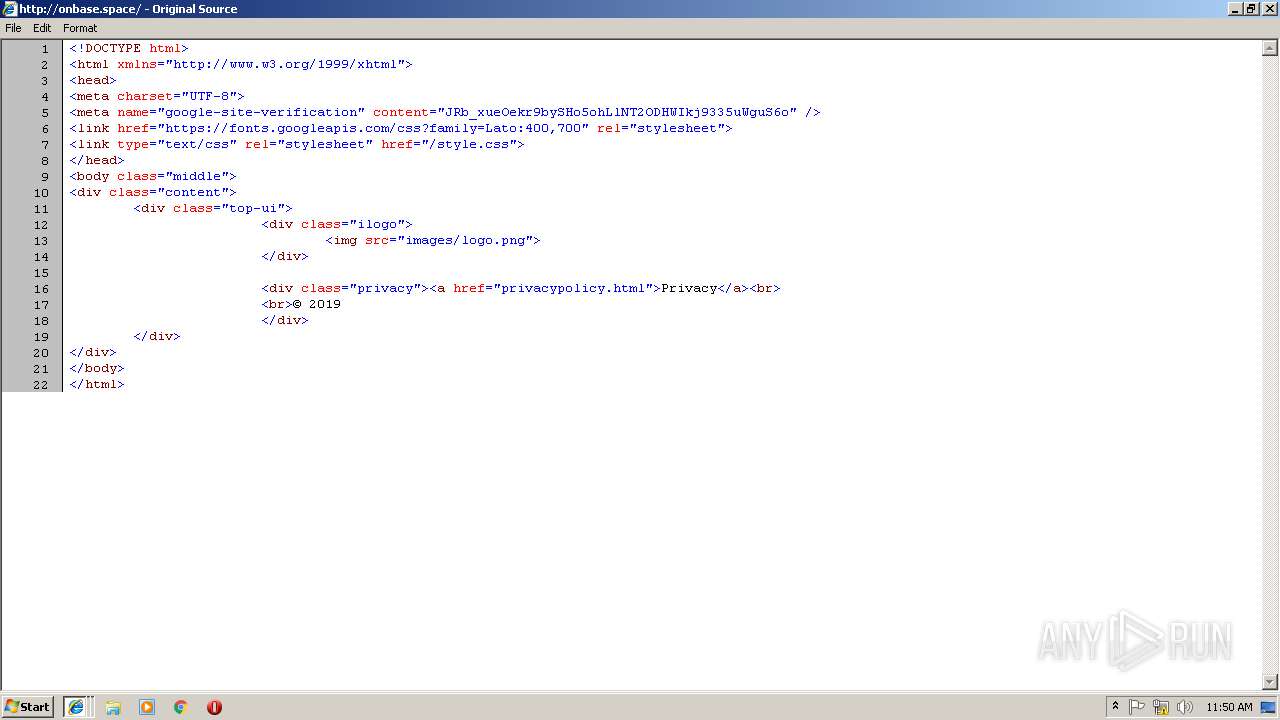The width and height of the screenshot is (1280, 720).
Task: Click the Start button
Action: coord(28,707)
